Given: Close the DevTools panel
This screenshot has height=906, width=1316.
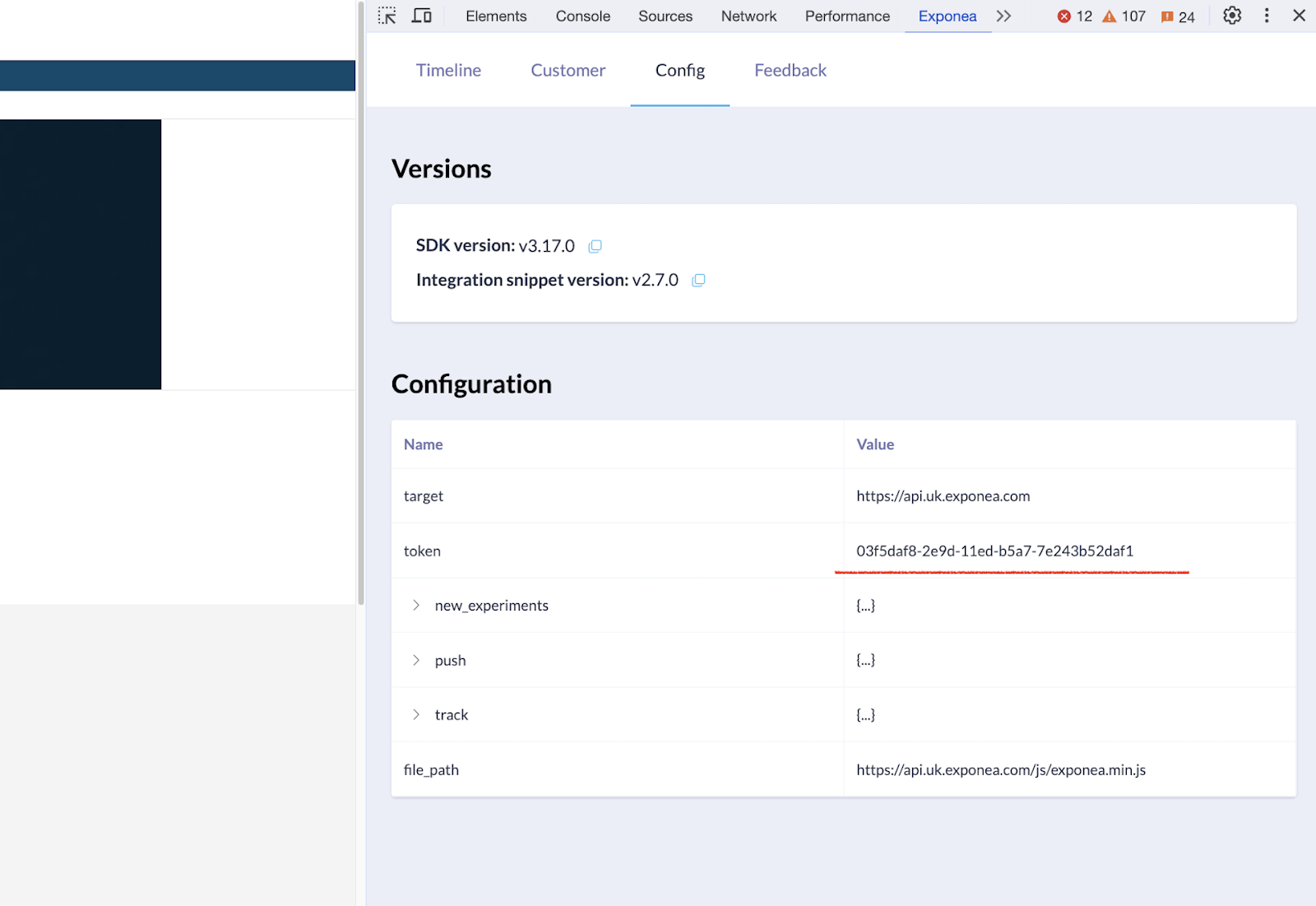Looking at the screenshot, I should [x=1300, y=16].
